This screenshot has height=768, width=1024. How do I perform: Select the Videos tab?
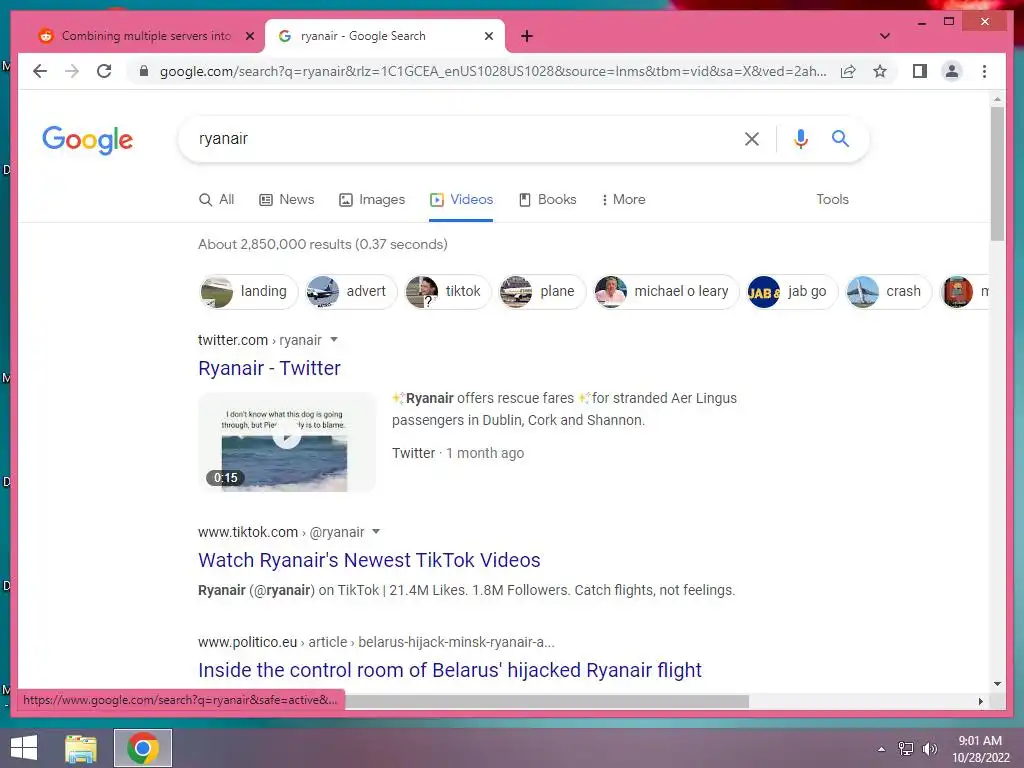click(x=461, y=199)
